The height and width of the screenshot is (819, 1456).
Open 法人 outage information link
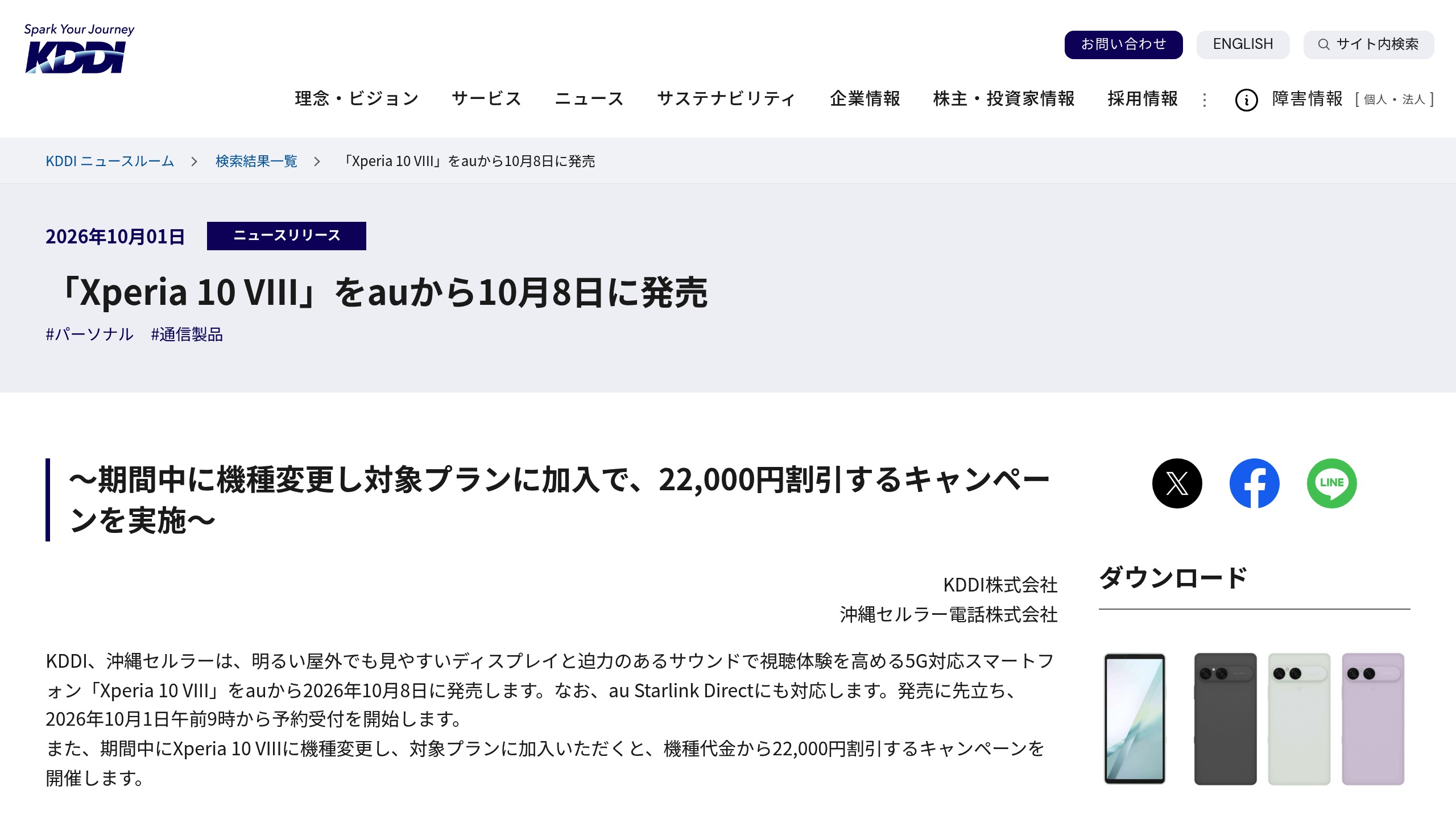pyautogui.click(x=1413, y=100)
